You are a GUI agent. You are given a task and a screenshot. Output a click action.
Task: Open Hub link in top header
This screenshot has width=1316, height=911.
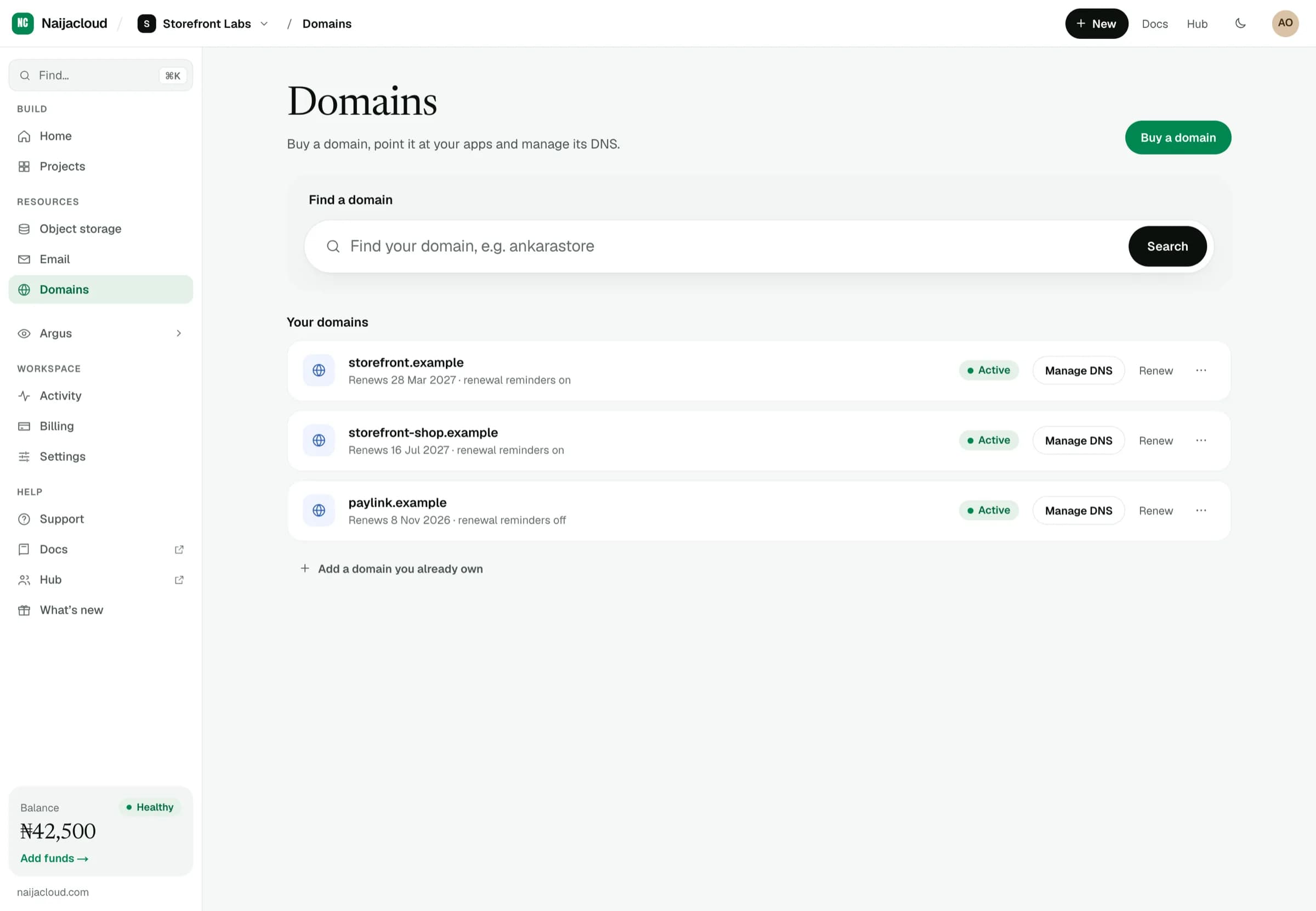coord(1196,24)
